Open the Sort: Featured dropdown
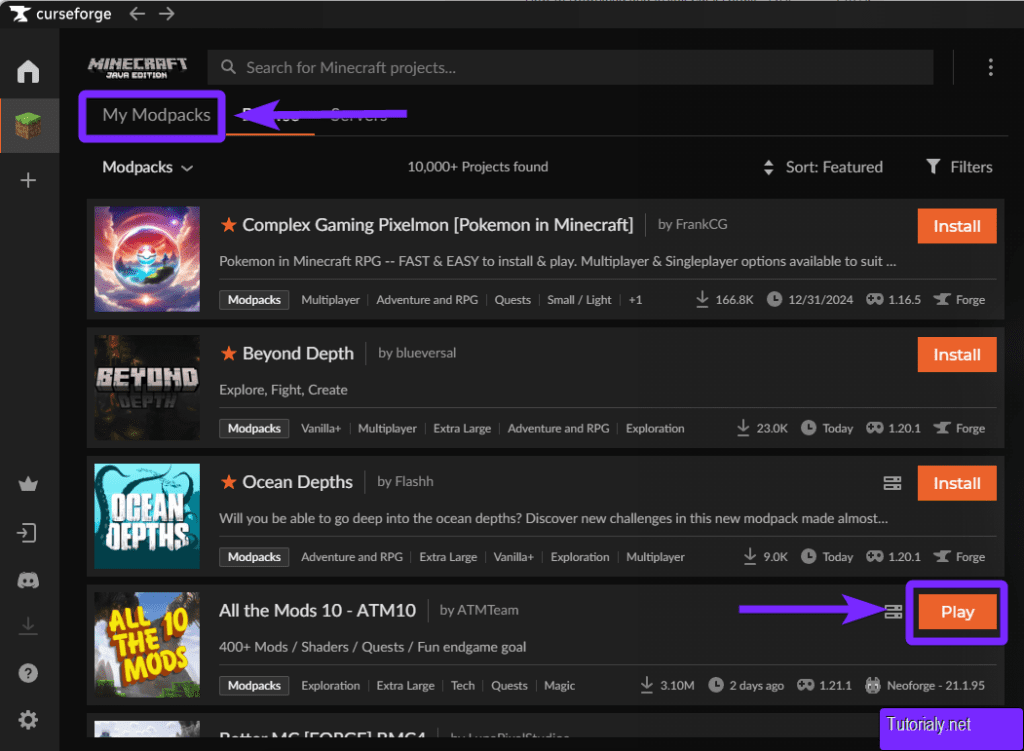Viewport: 1024px width, 751px height. click(x=823, y=167)
